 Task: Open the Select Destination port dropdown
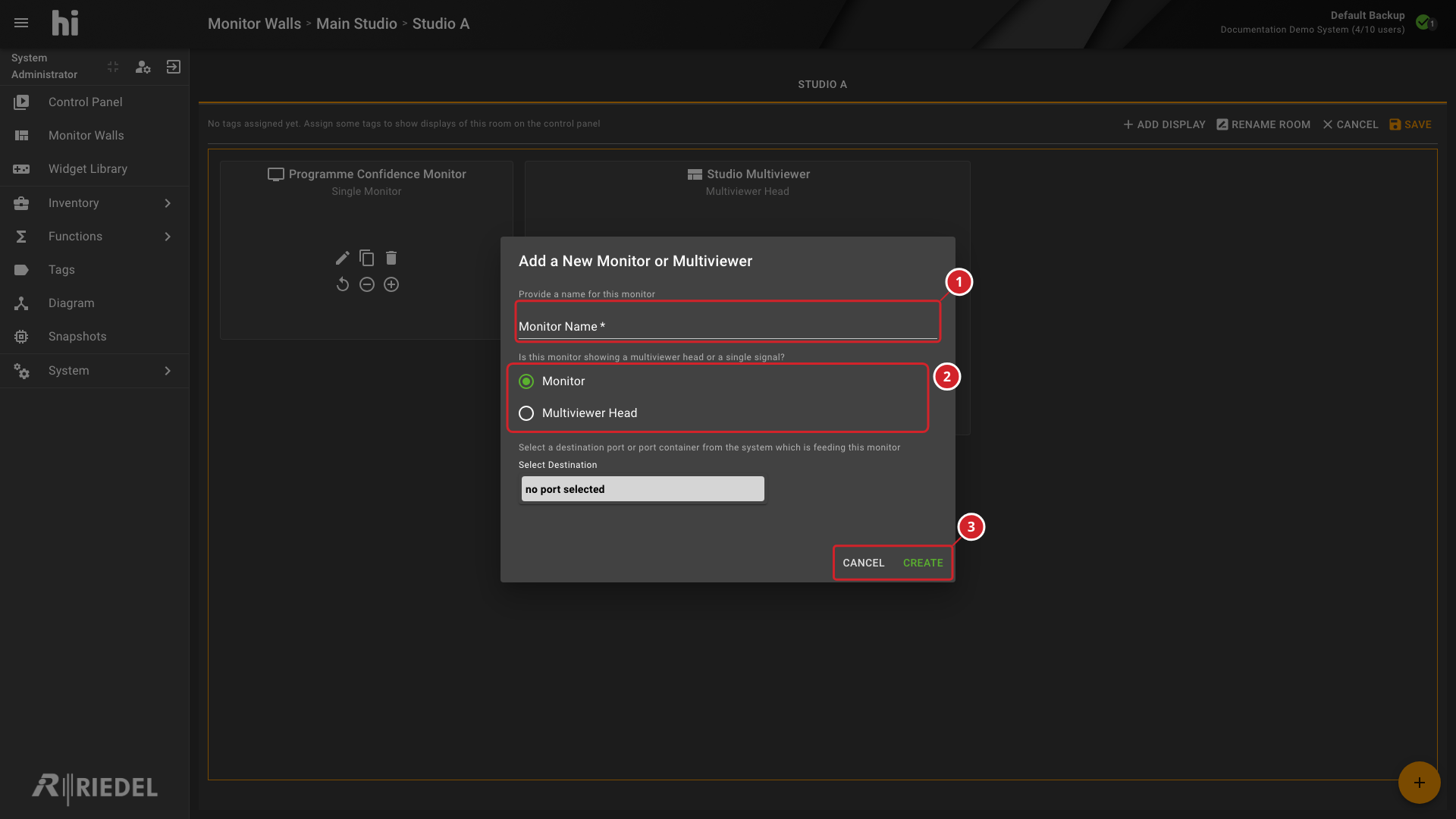point(643,489)
